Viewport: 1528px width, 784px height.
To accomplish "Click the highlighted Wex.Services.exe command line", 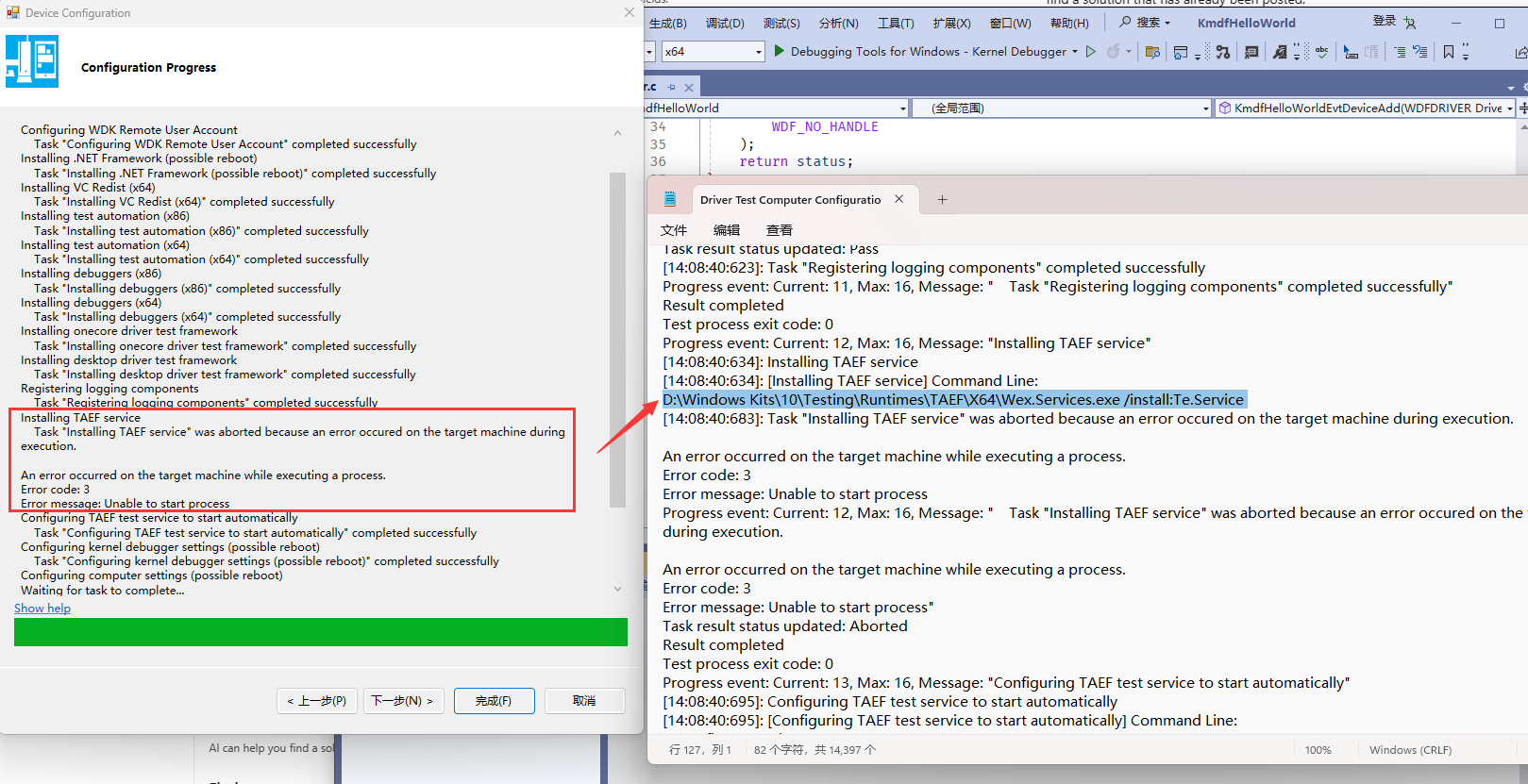I will [x=953, y=400].
